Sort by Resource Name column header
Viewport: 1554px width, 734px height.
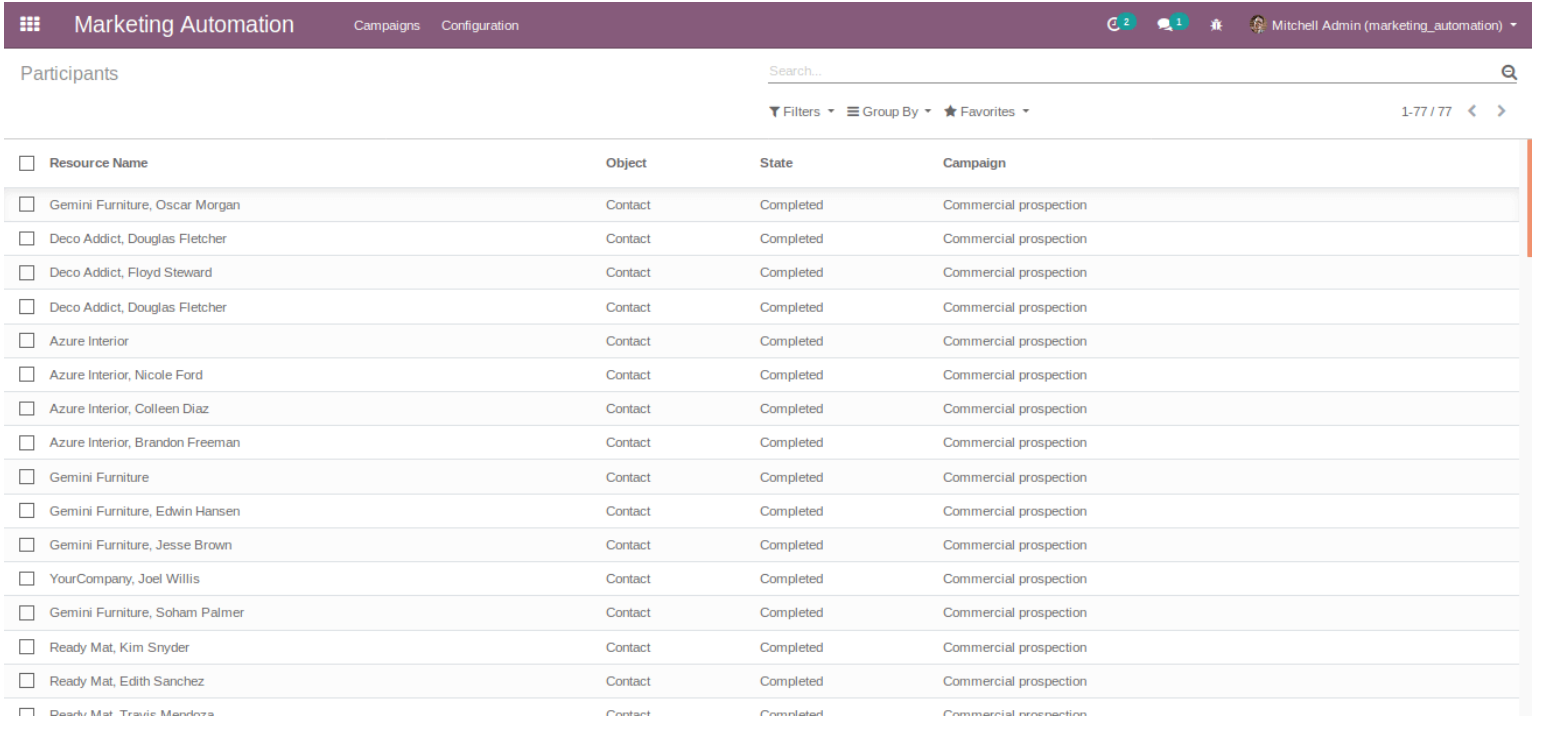click(98, 163)
